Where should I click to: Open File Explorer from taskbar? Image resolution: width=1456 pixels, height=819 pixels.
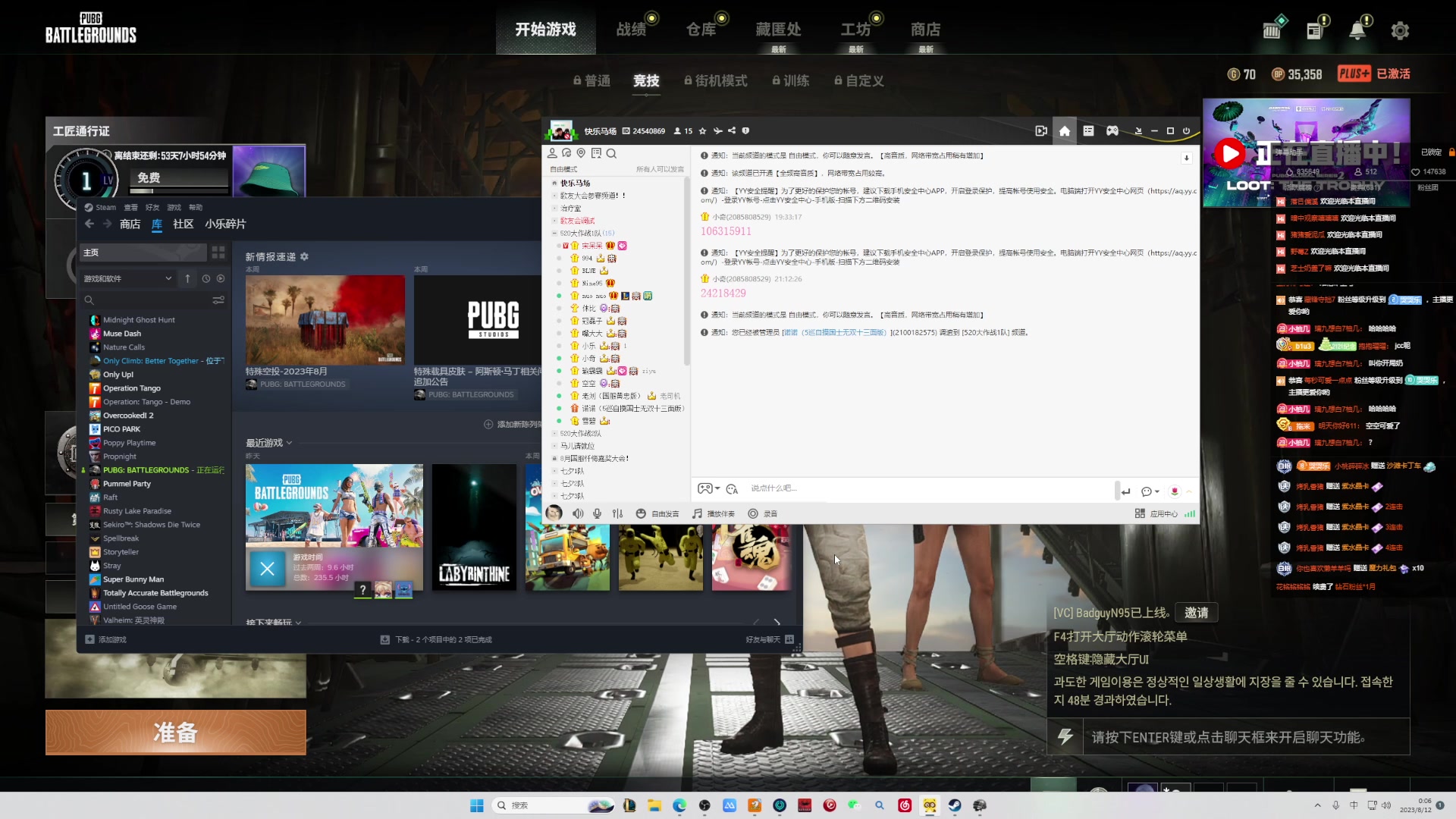654,805
